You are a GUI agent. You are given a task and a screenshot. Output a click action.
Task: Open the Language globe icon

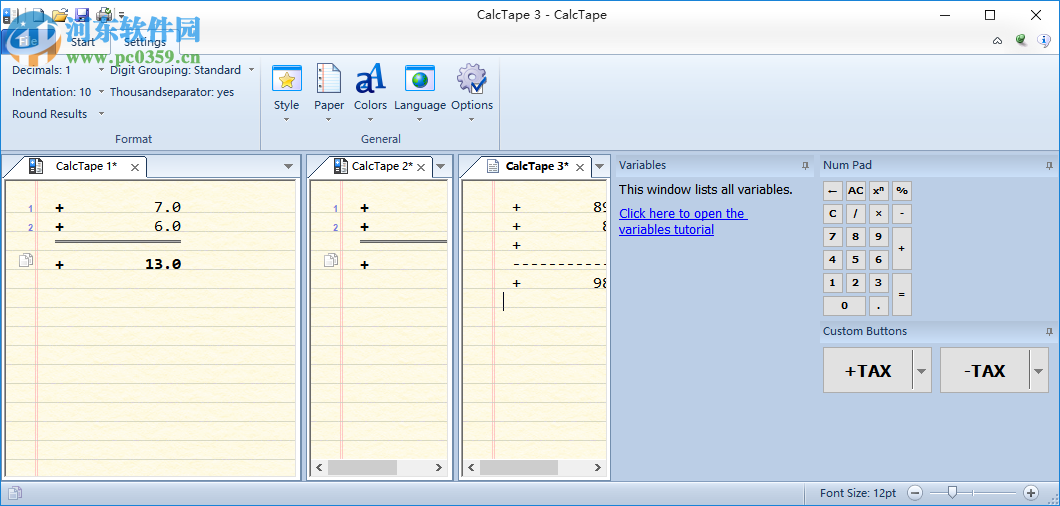tap(420, 80)
